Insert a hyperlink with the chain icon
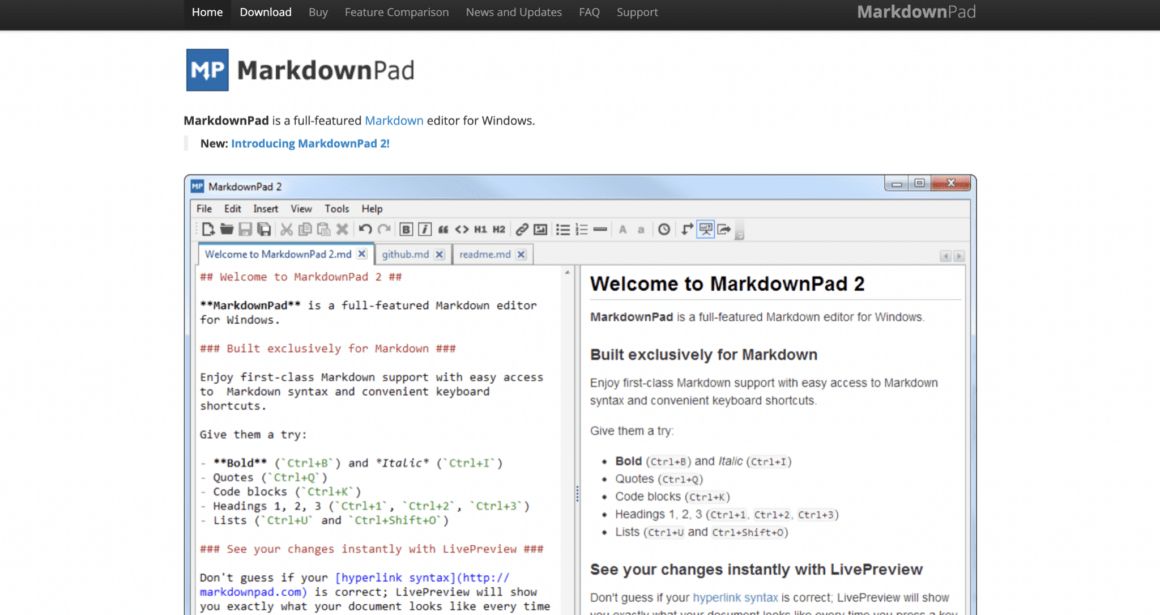Image resolution: width=1160 pixels, height=615 pixels. (522, 229)
